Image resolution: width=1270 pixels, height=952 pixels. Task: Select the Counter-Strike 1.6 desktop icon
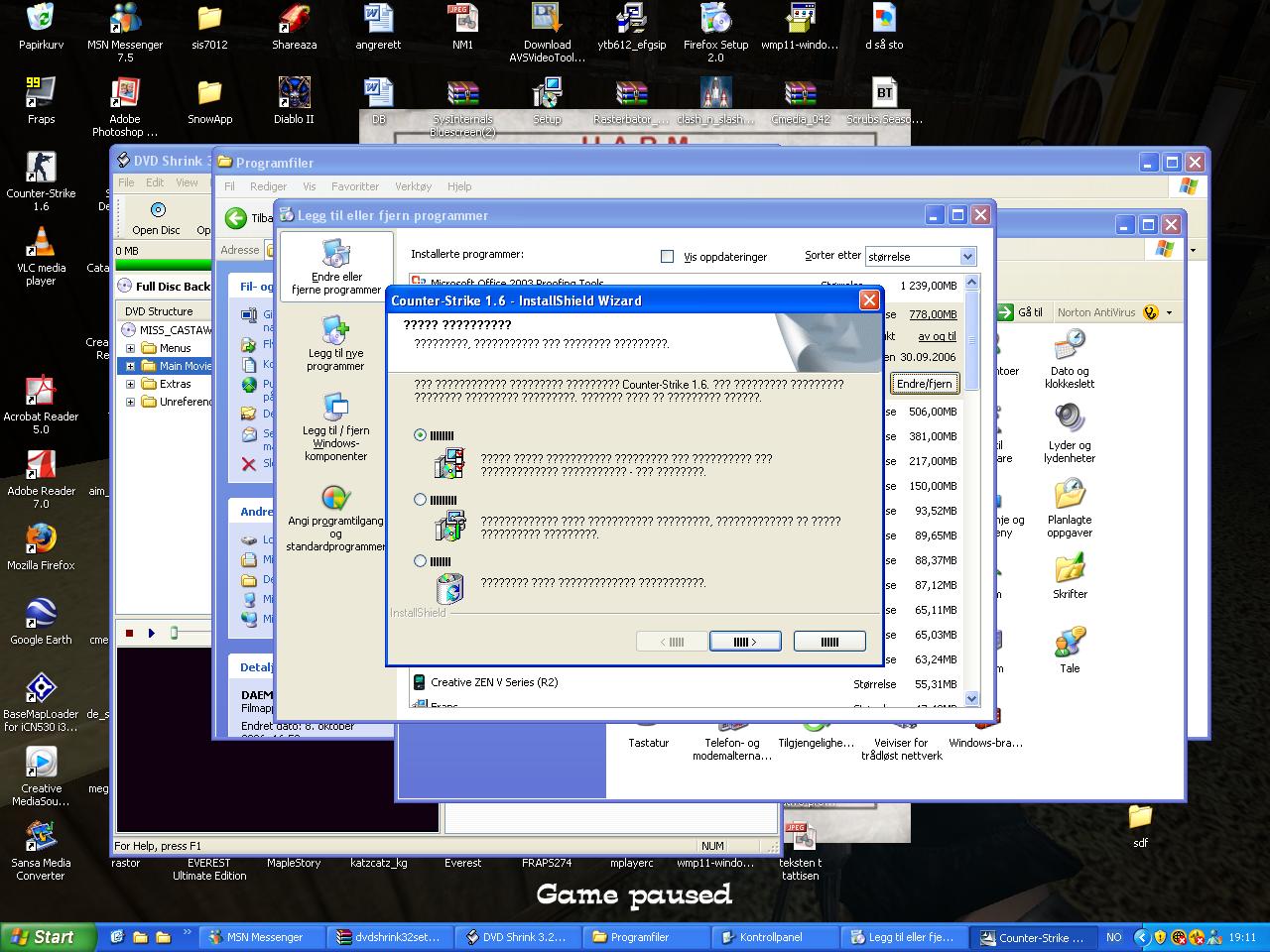coord(41,181)
